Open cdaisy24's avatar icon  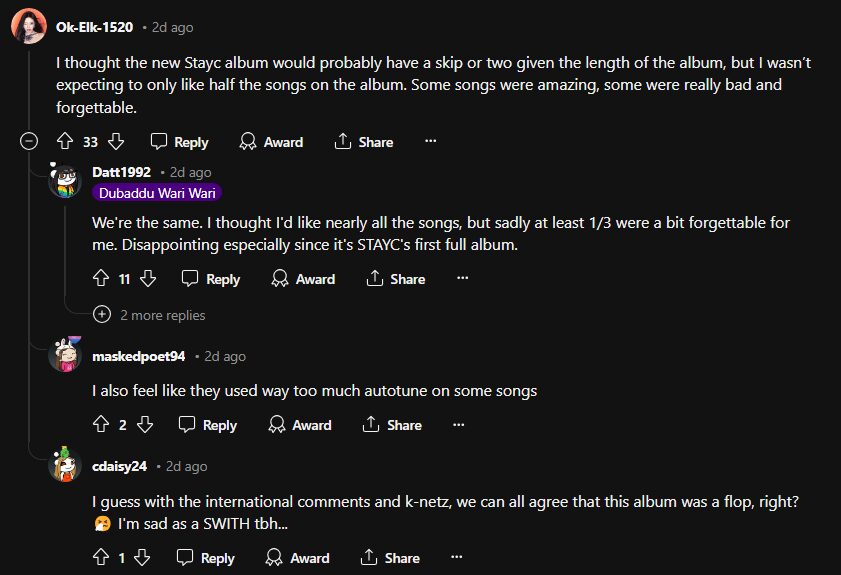tap(64, 465)
